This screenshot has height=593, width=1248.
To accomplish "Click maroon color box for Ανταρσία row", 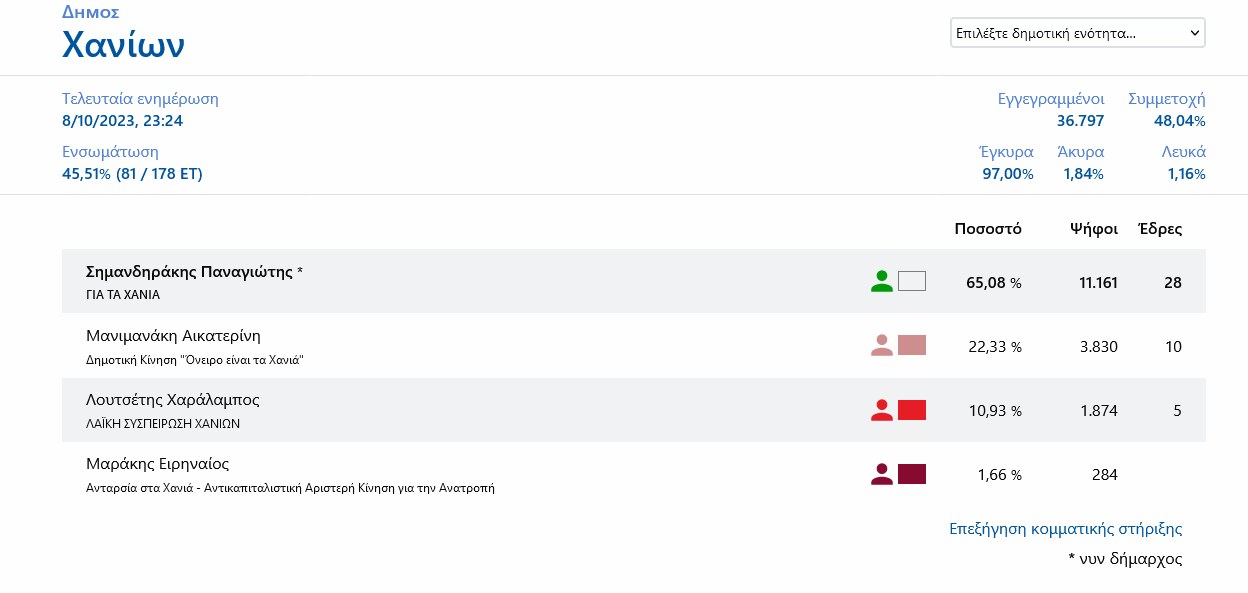I will click(912, 474).
